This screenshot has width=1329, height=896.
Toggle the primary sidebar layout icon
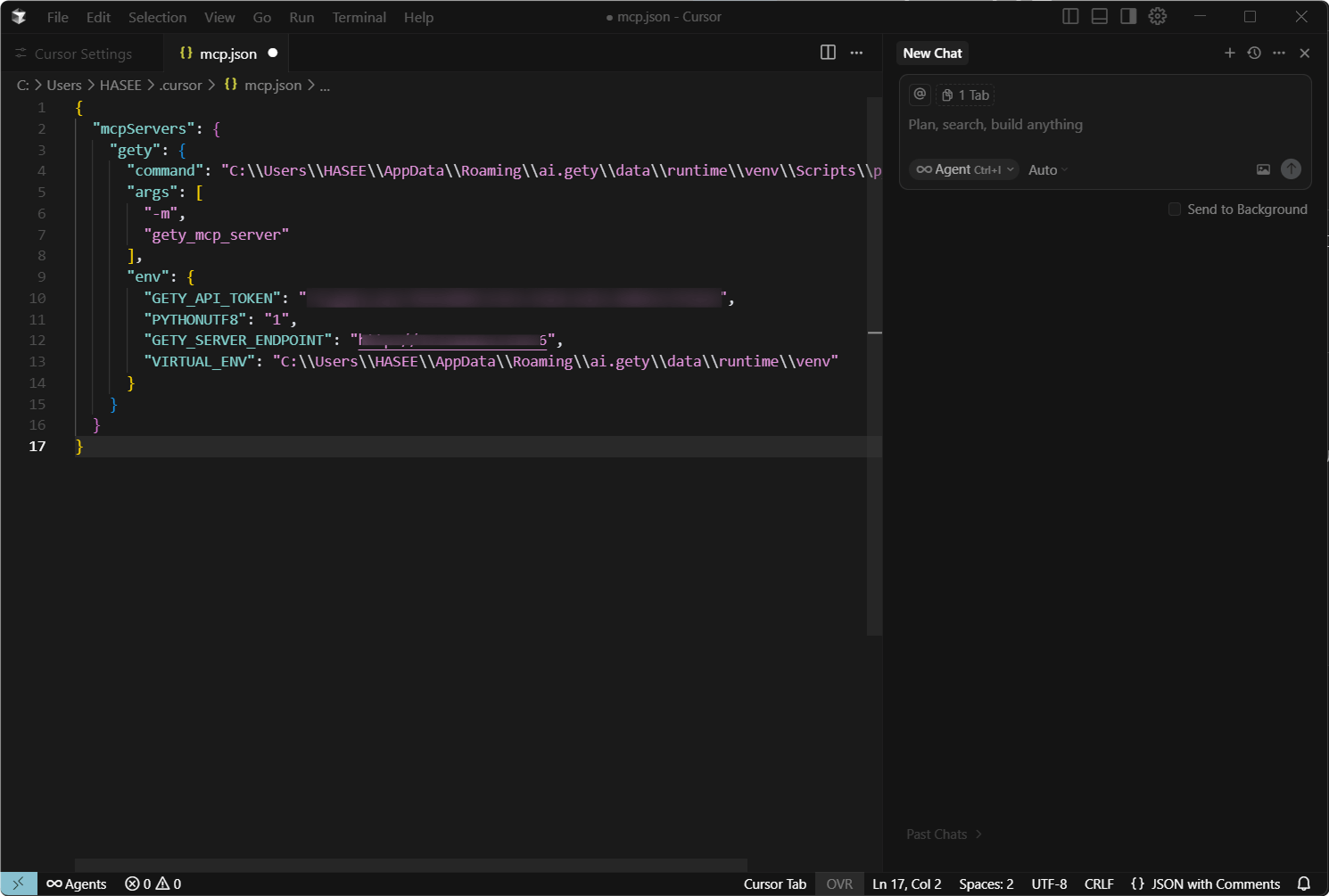point(1070,16)
